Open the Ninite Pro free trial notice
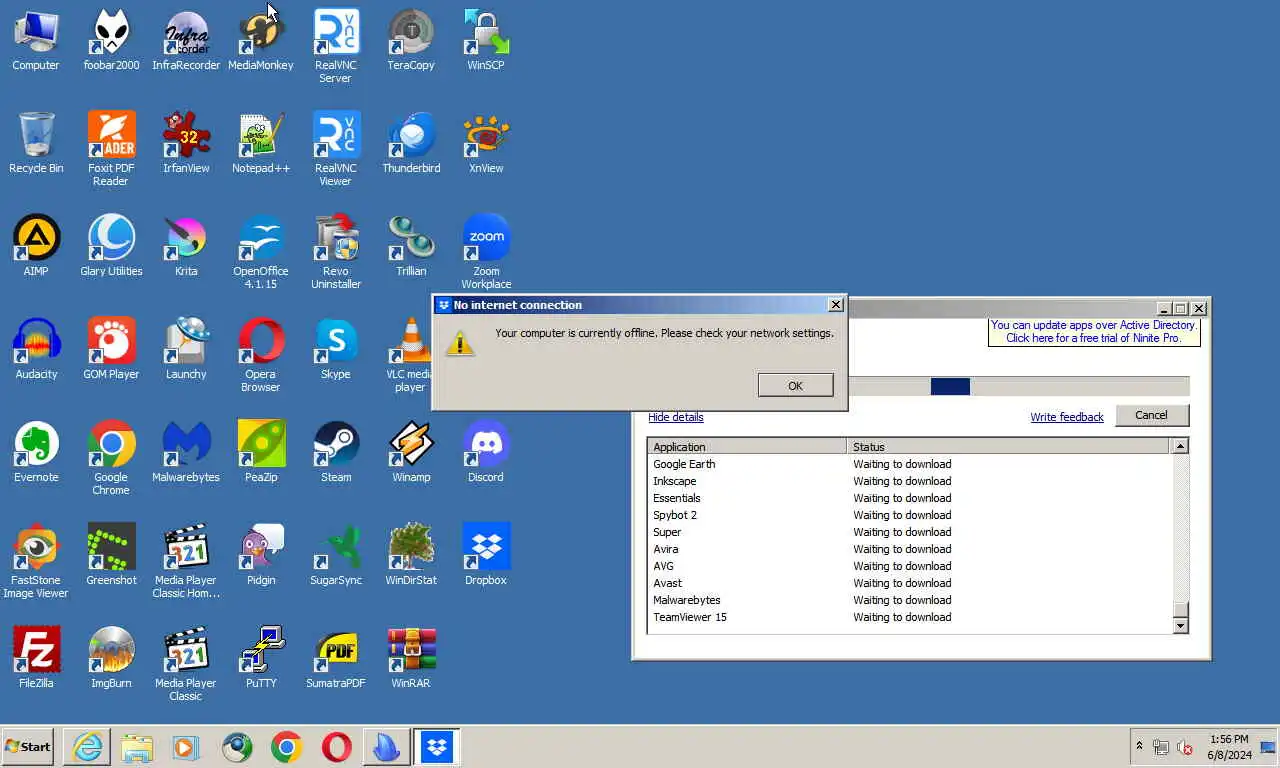The width and height of the screenshot is (1280, 768). click(x=1093, y=332)
